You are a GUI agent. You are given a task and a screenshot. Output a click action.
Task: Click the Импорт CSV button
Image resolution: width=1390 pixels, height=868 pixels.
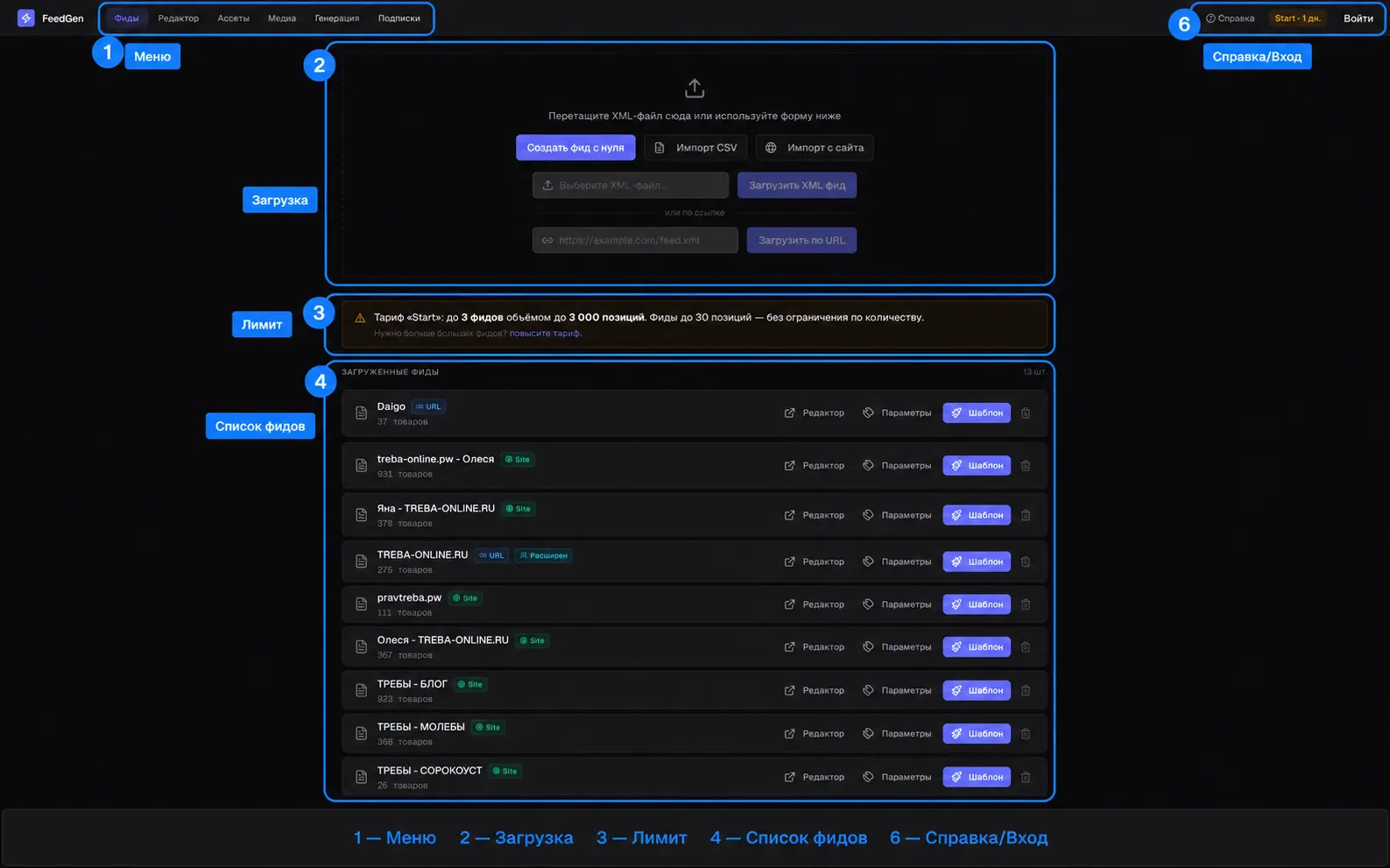click(x=695, y=147)
